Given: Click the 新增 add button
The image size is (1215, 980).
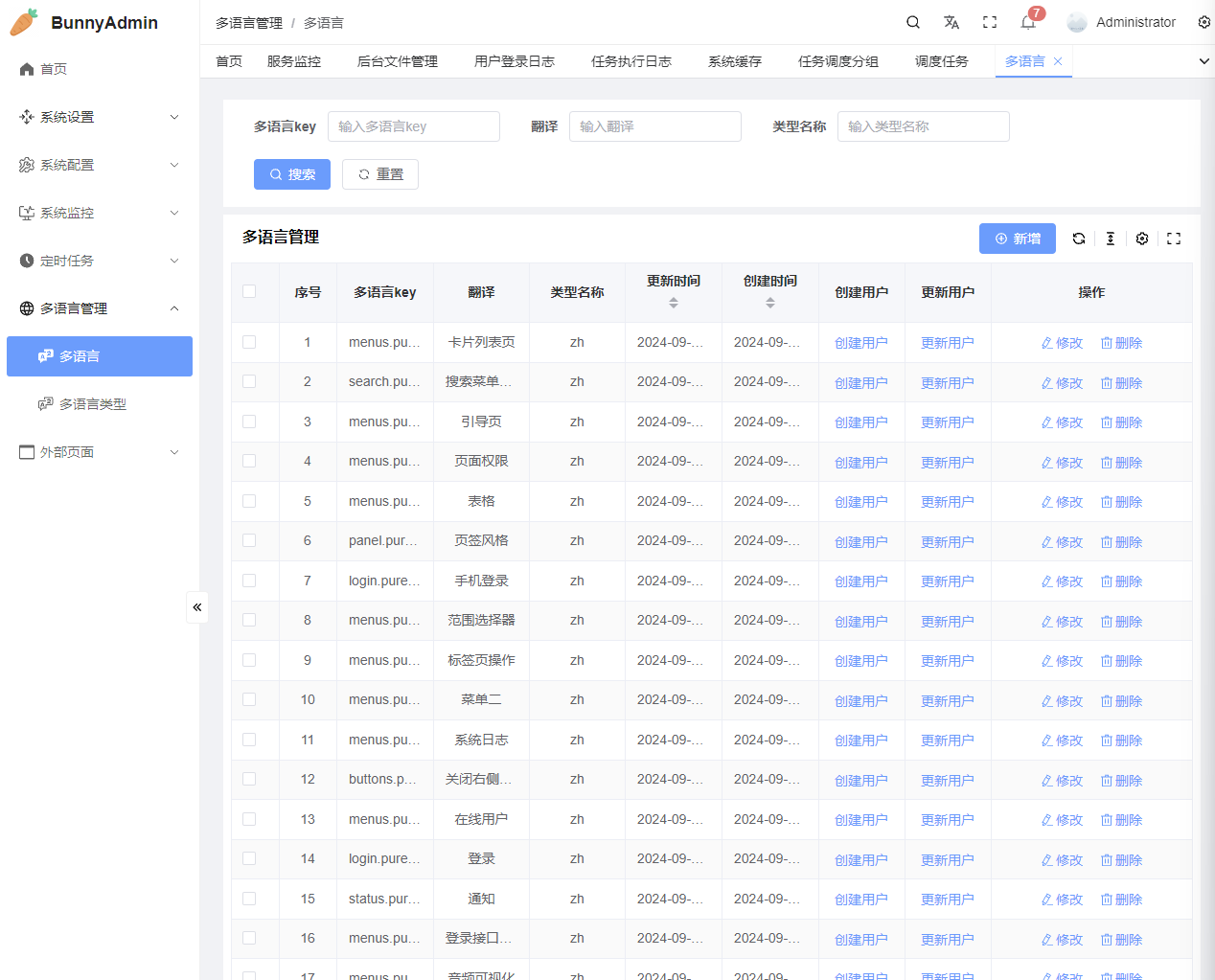Looking at the screenshot, I should coord(1018,239).
